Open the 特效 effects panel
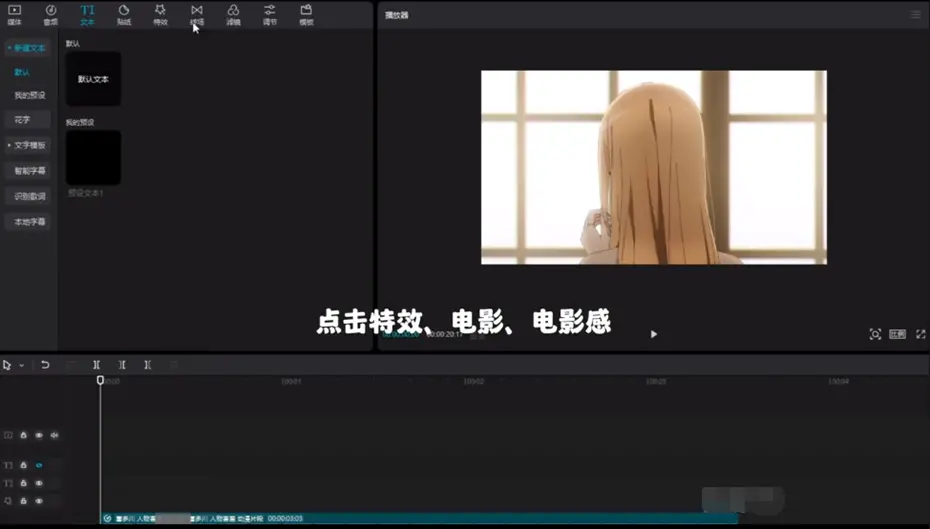 160,15
